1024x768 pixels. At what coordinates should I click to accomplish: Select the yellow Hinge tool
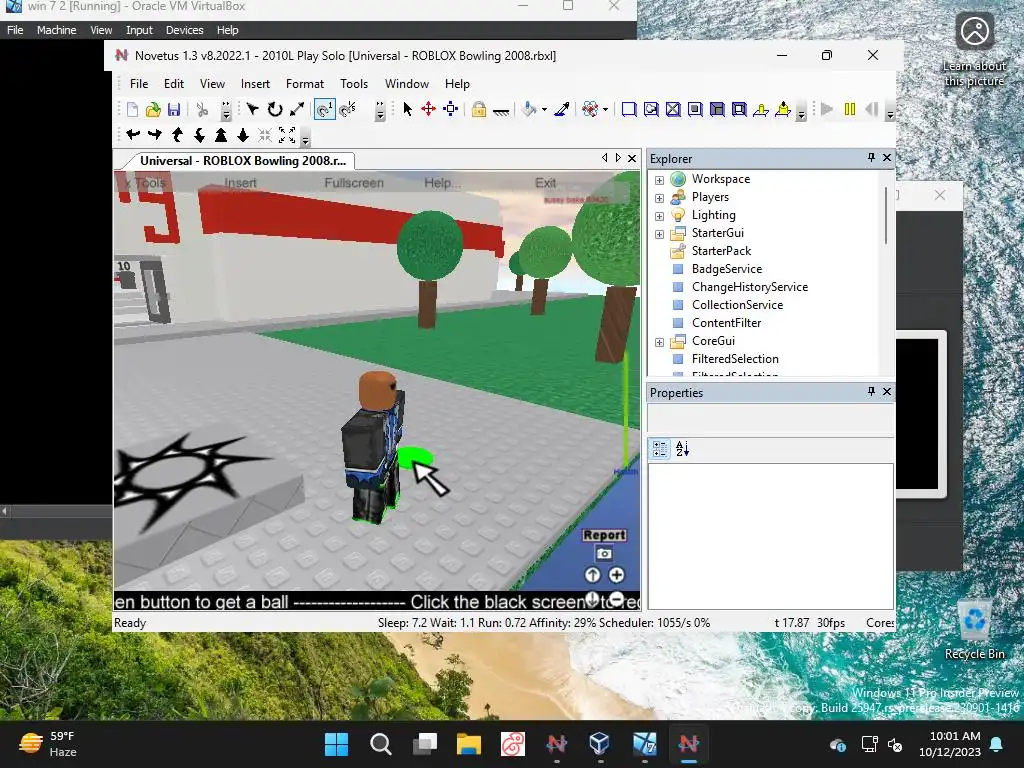click(761, 109)
